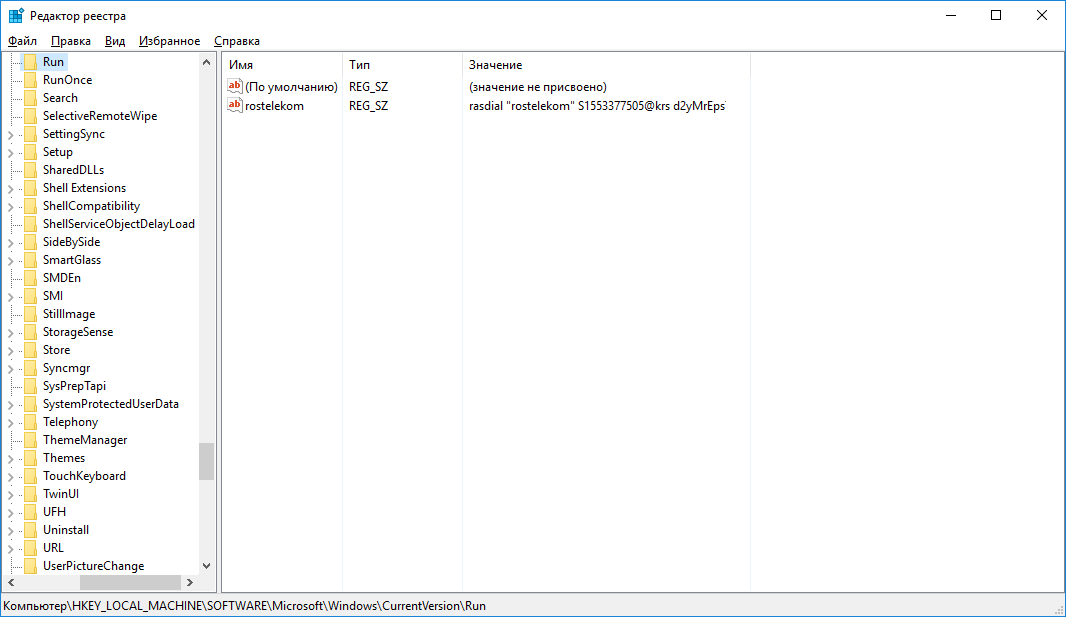Click the vertical tree scrollbar thumb
1066x617 pixels.
click(x=207, y=461)
